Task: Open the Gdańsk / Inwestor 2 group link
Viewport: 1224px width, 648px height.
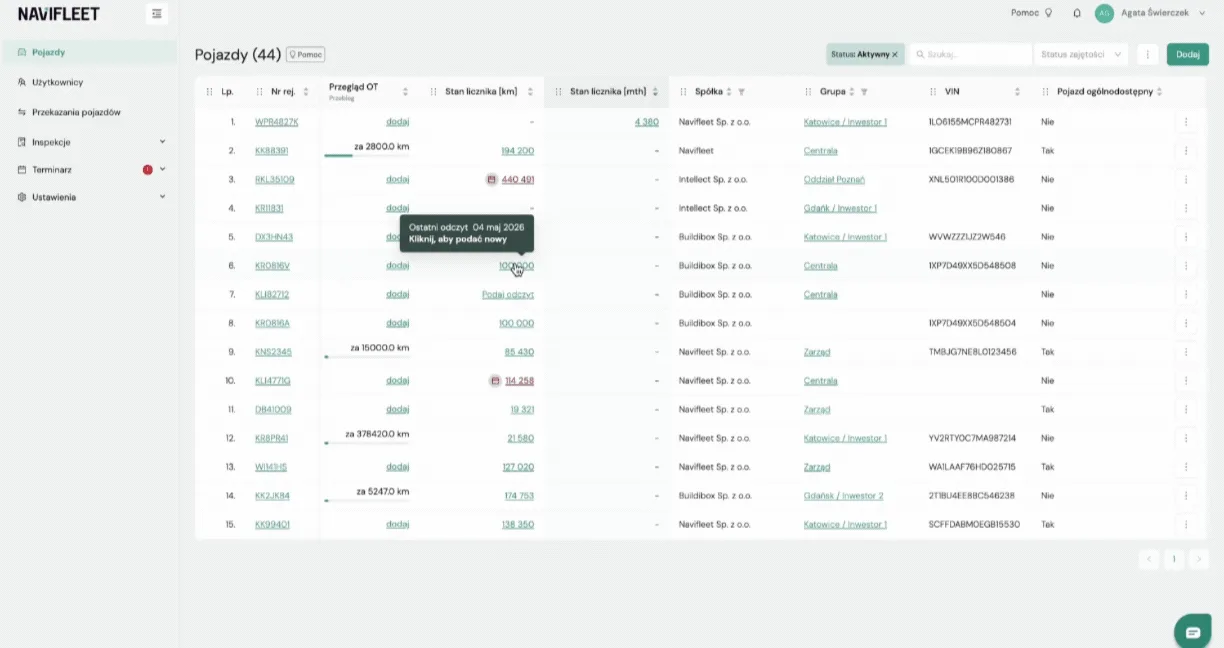Action: tap(843, 495)
